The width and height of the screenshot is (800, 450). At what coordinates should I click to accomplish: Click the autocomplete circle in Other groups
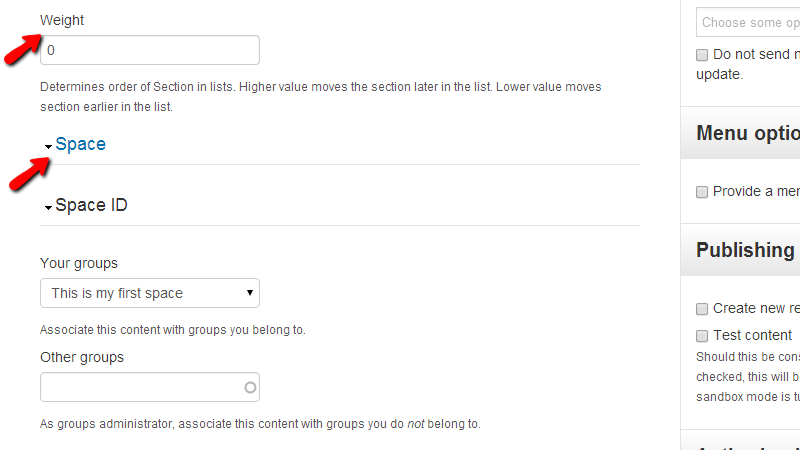[250, 387]
